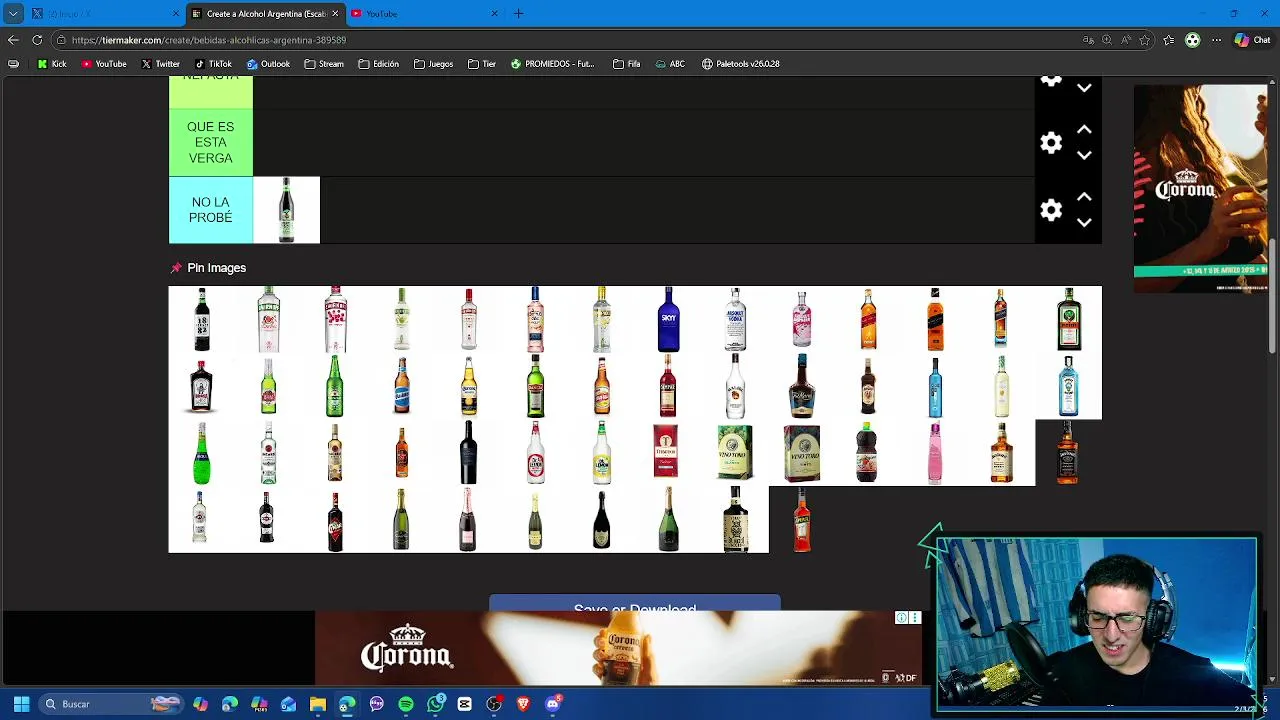Open OBS Studio from the taskbar
This screenshot has width=1280, height=720.
494,704
